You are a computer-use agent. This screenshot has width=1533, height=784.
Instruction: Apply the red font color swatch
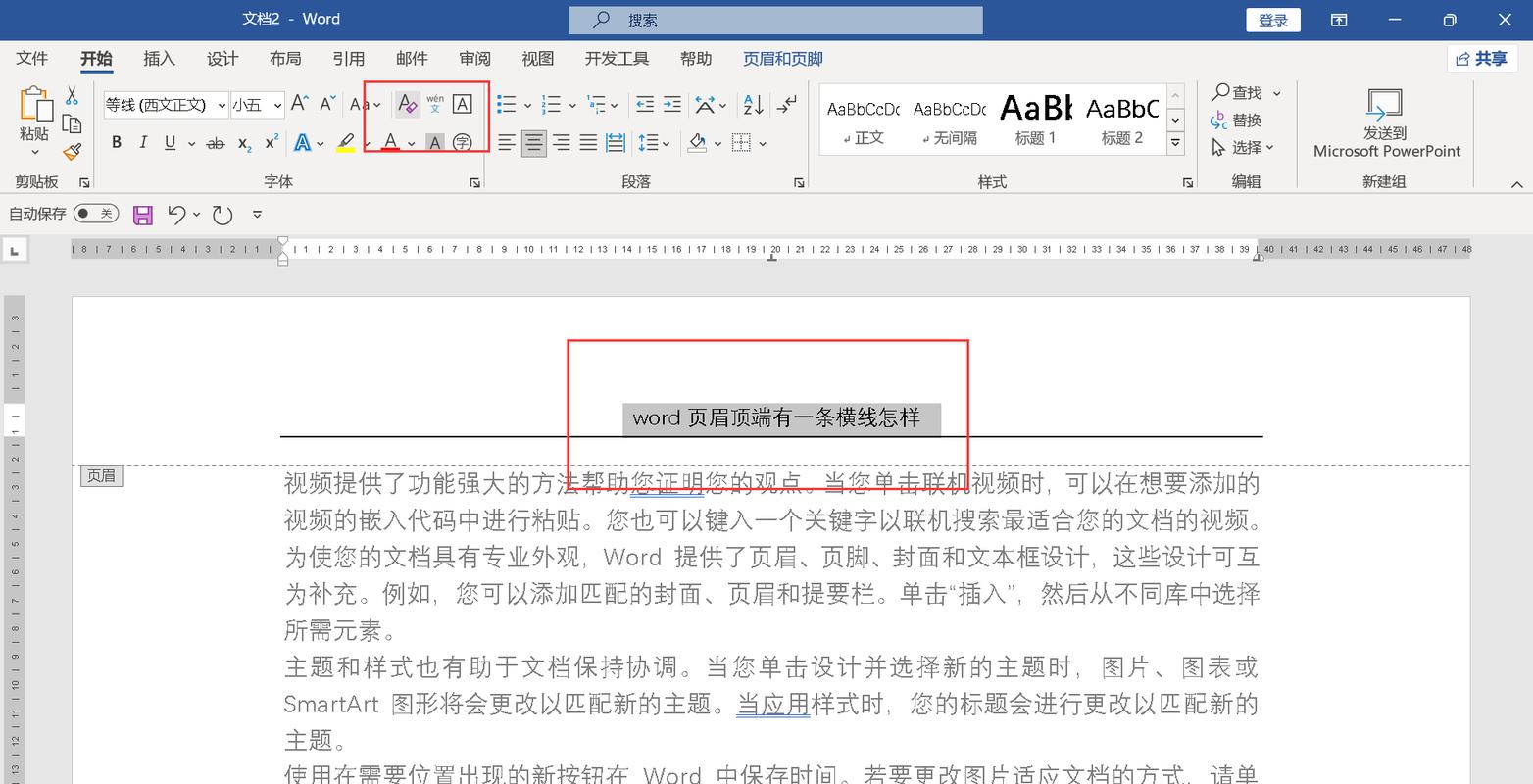pyautogui.click(x=391, y=143)
